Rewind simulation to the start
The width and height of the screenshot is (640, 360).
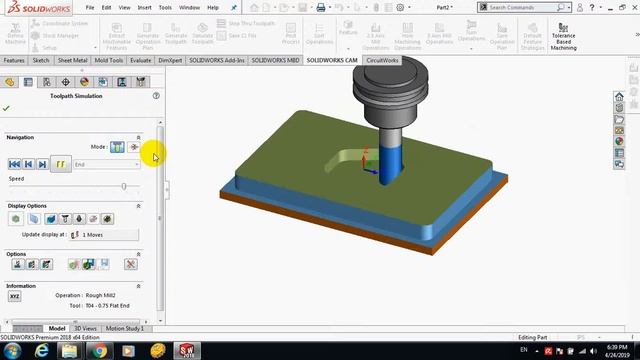point(14,164)
